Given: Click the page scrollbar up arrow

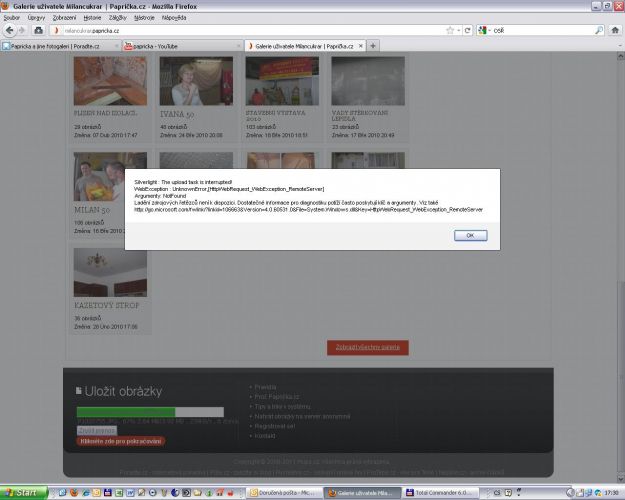Looking at the screenshot, I should [621, 56].
